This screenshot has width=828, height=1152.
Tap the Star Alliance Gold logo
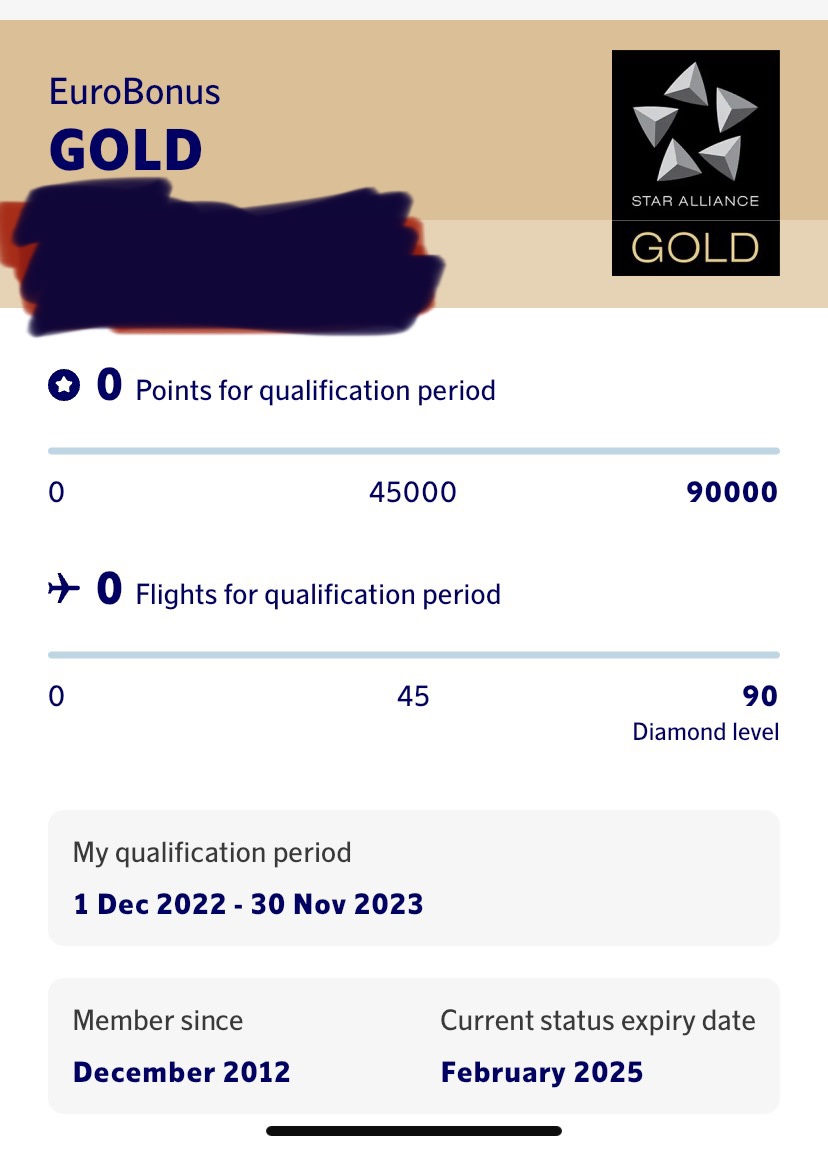click(x=695, y=163)
